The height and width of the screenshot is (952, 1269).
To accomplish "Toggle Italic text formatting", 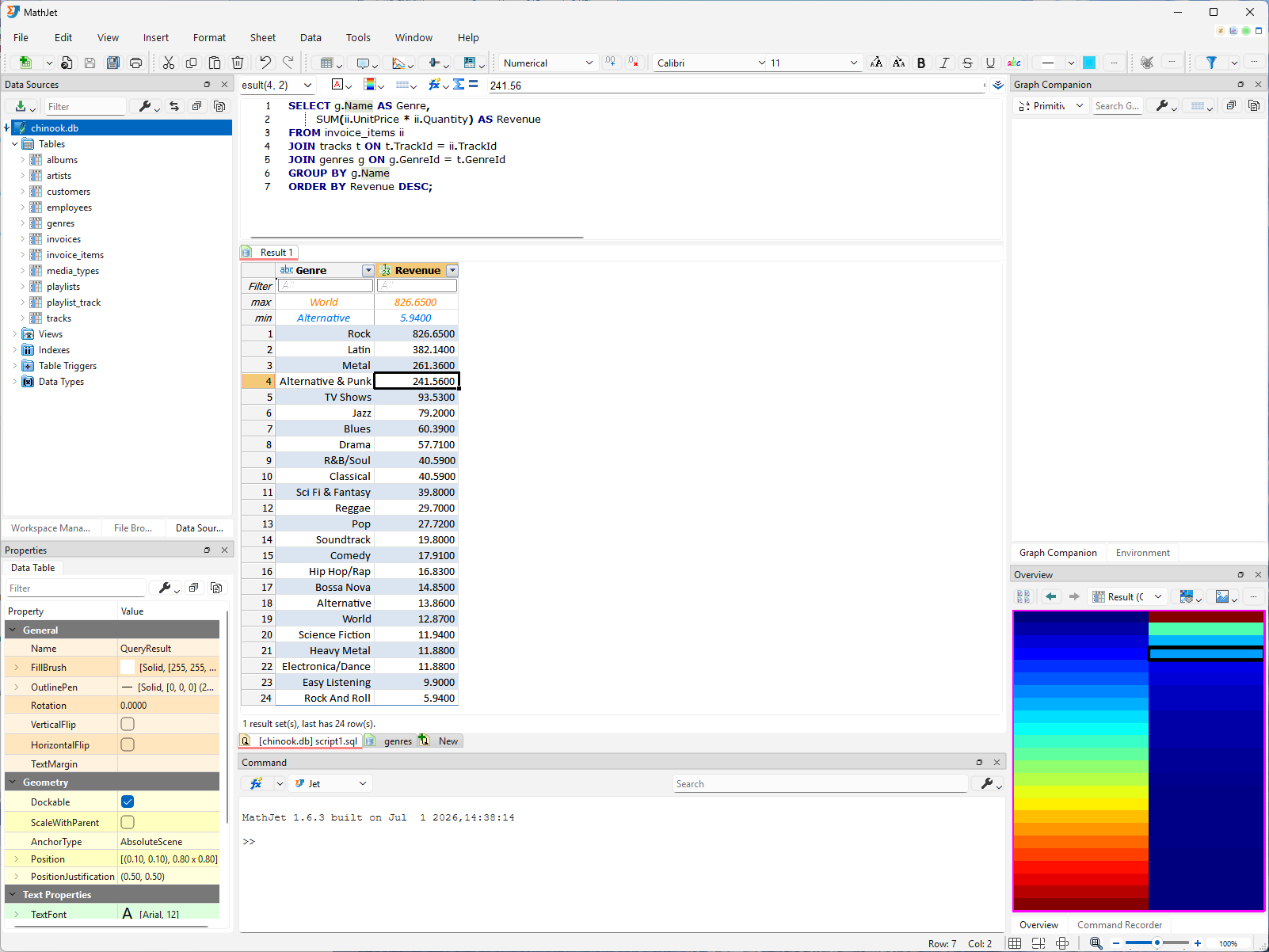I will coord(944,63).
